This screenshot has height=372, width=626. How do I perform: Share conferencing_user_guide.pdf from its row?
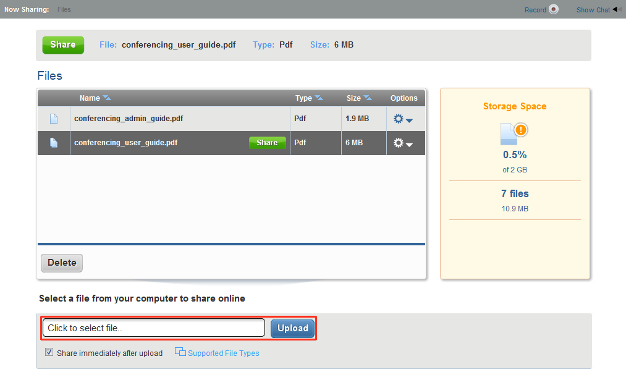click(x=267, y=142)
